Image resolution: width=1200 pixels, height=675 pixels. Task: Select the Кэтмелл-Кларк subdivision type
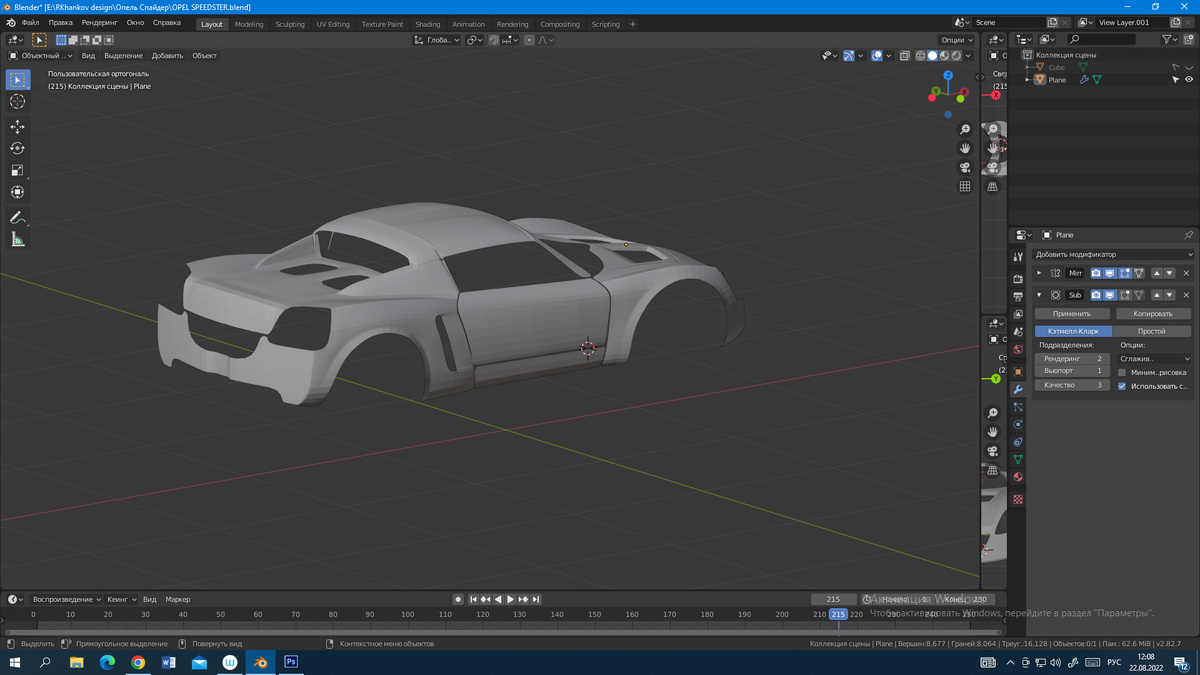tap(1073, 331)
